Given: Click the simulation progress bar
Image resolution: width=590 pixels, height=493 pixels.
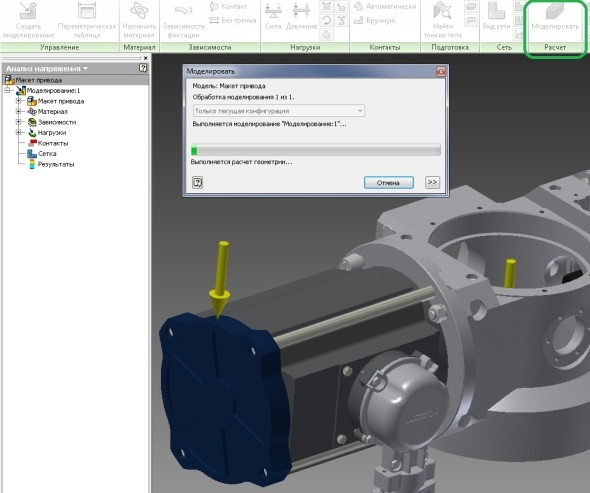Looking at the screenshot, I should coord(316,151).
